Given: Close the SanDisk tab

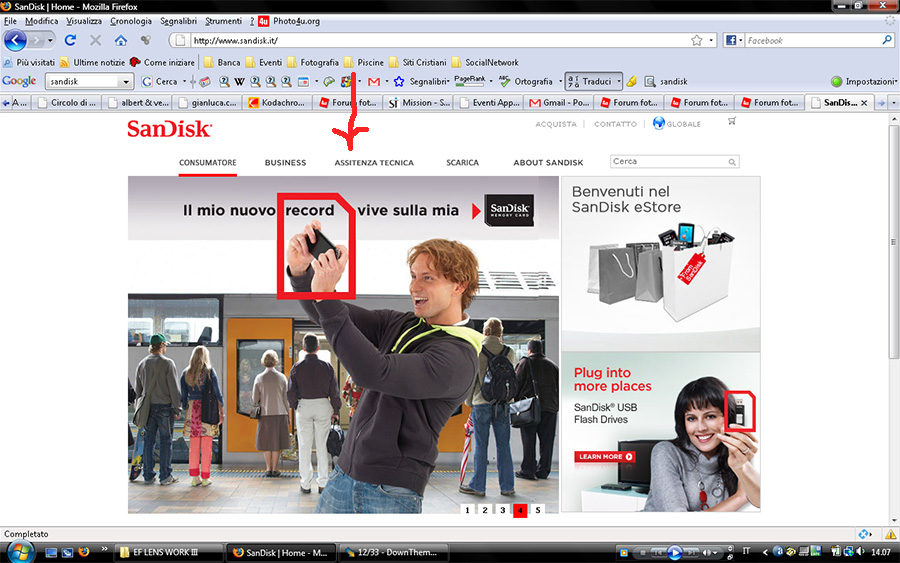Looking at the screenshot, I should click(864, 103).
